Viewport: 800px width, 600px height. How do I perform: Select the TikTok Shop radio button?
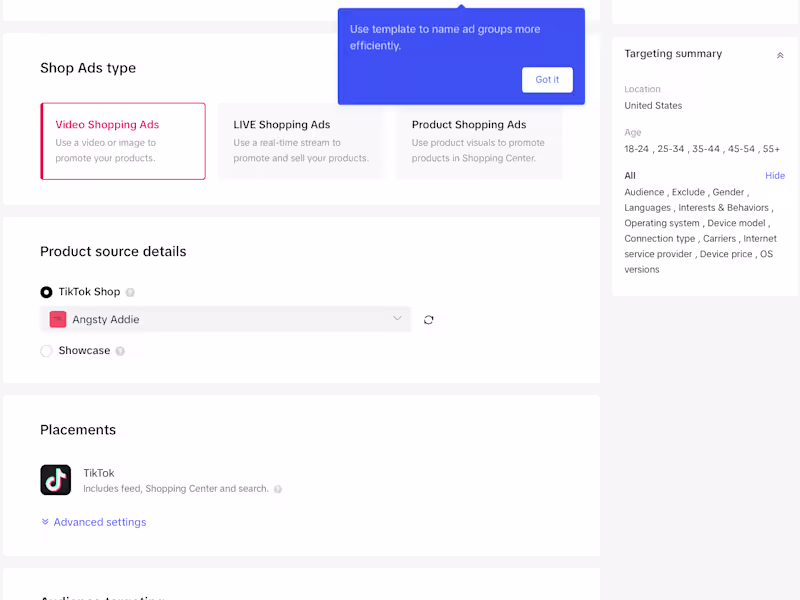(46, 292)
